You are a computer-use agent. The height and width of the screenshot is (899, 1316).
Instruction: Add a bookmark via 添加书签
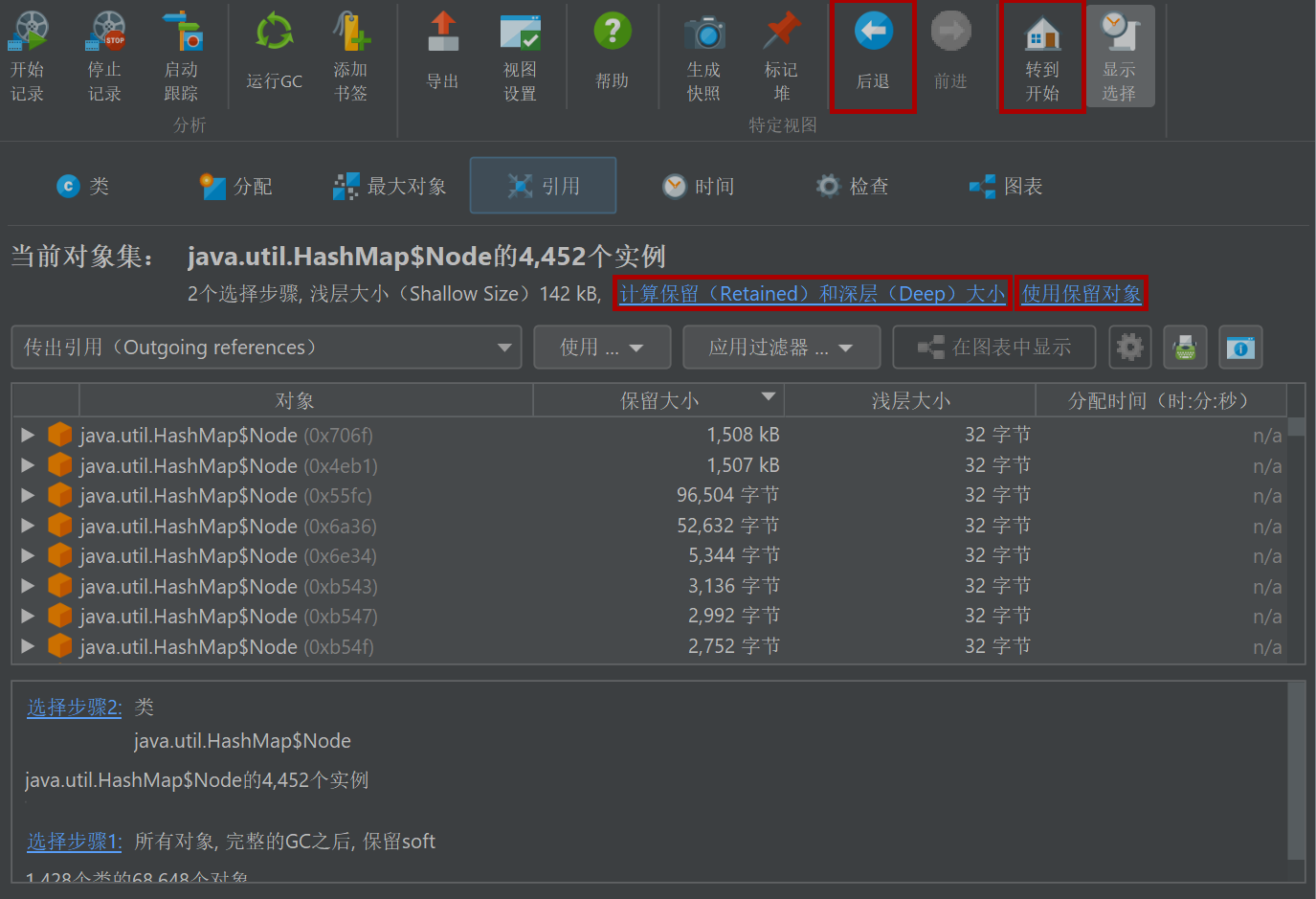coord(351,56)
